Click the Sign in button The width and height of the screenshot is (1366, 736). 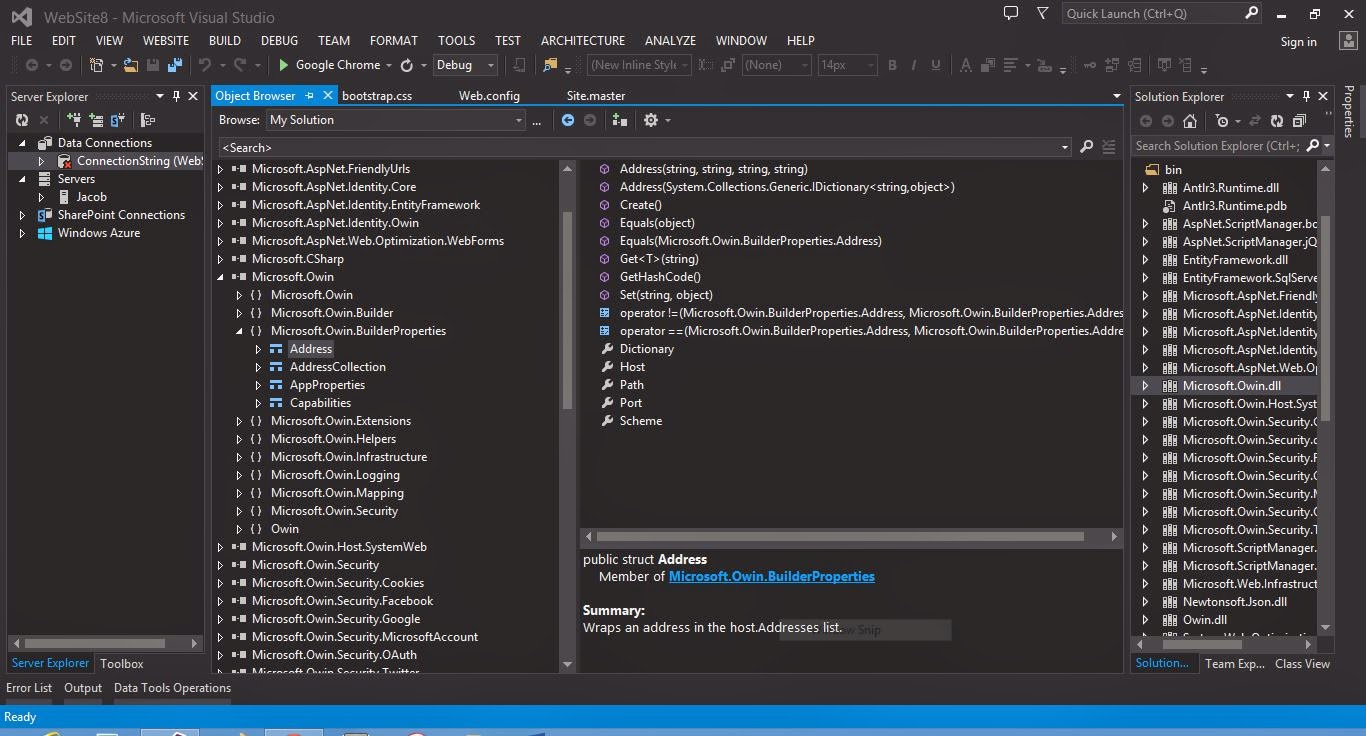pos(1298,41)
